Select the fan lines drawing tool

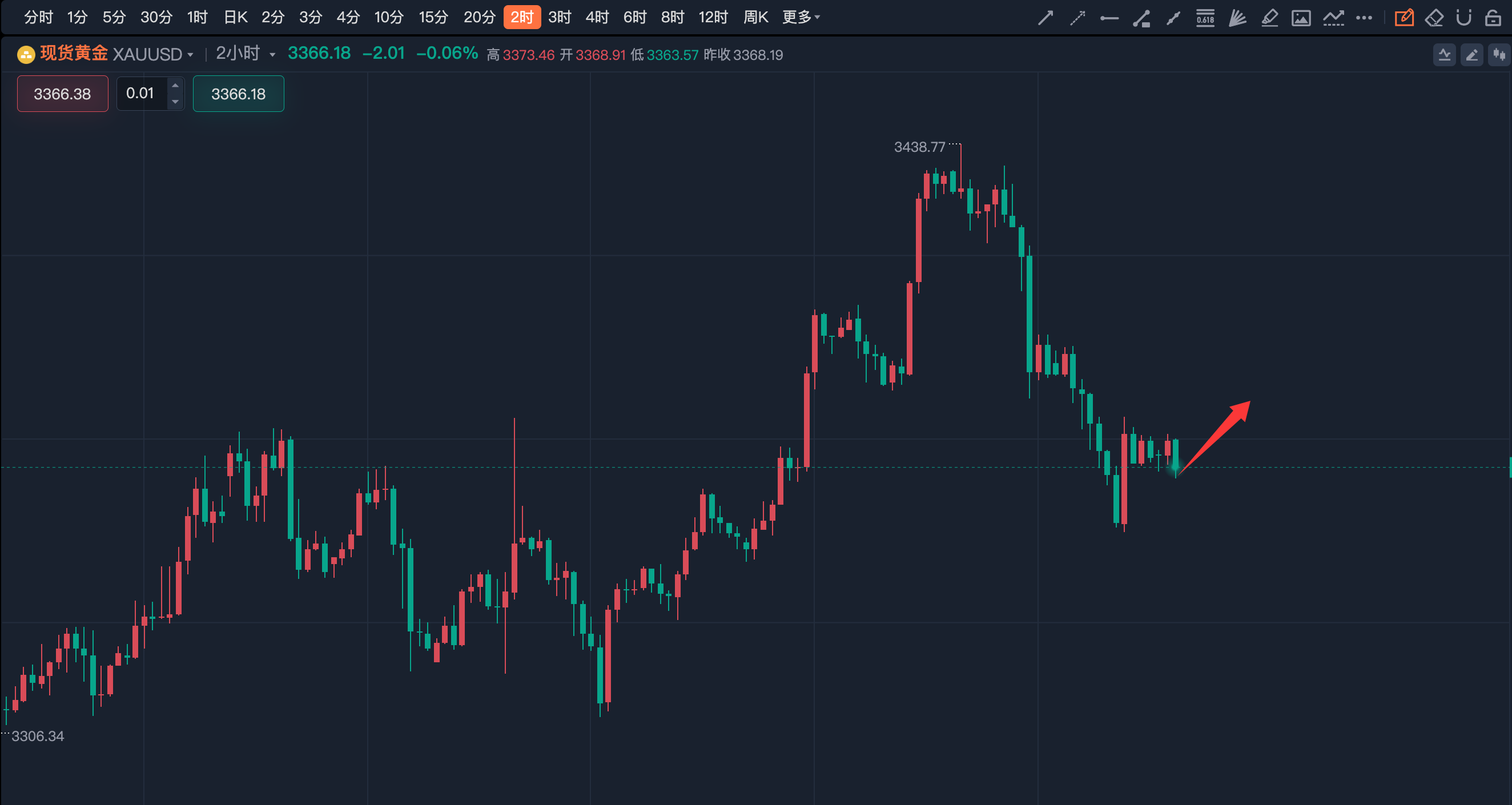(x=1237, y=18)
